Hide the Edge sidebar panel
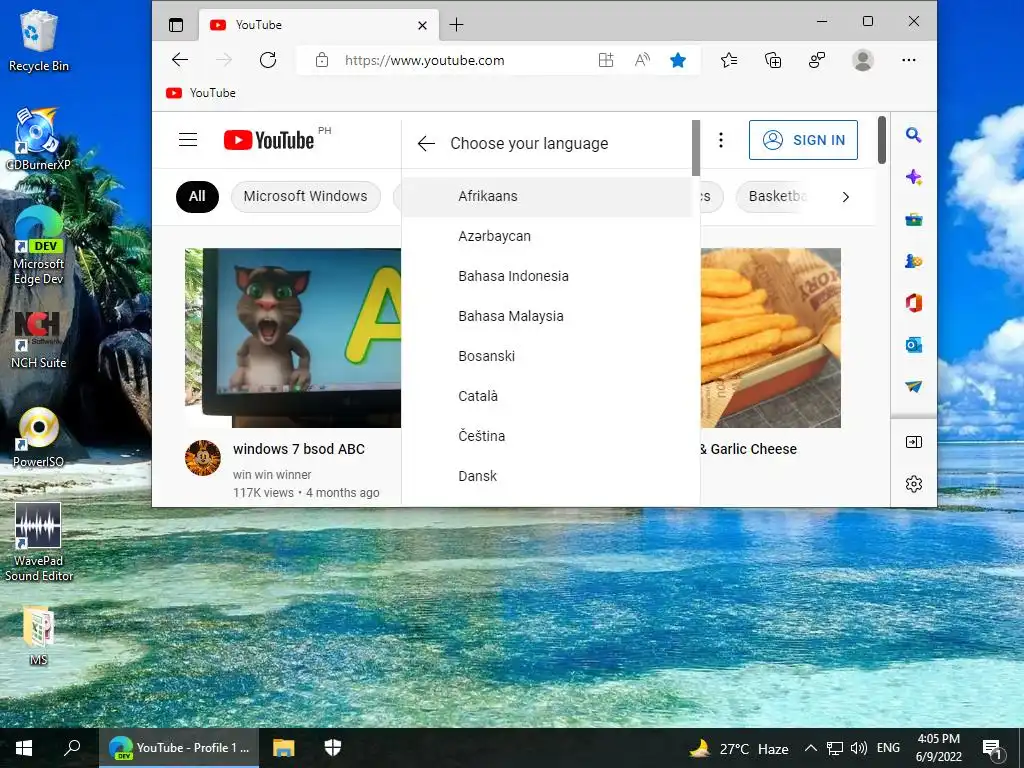Screen dimensions: 1024x768 (x=914, y=442)
